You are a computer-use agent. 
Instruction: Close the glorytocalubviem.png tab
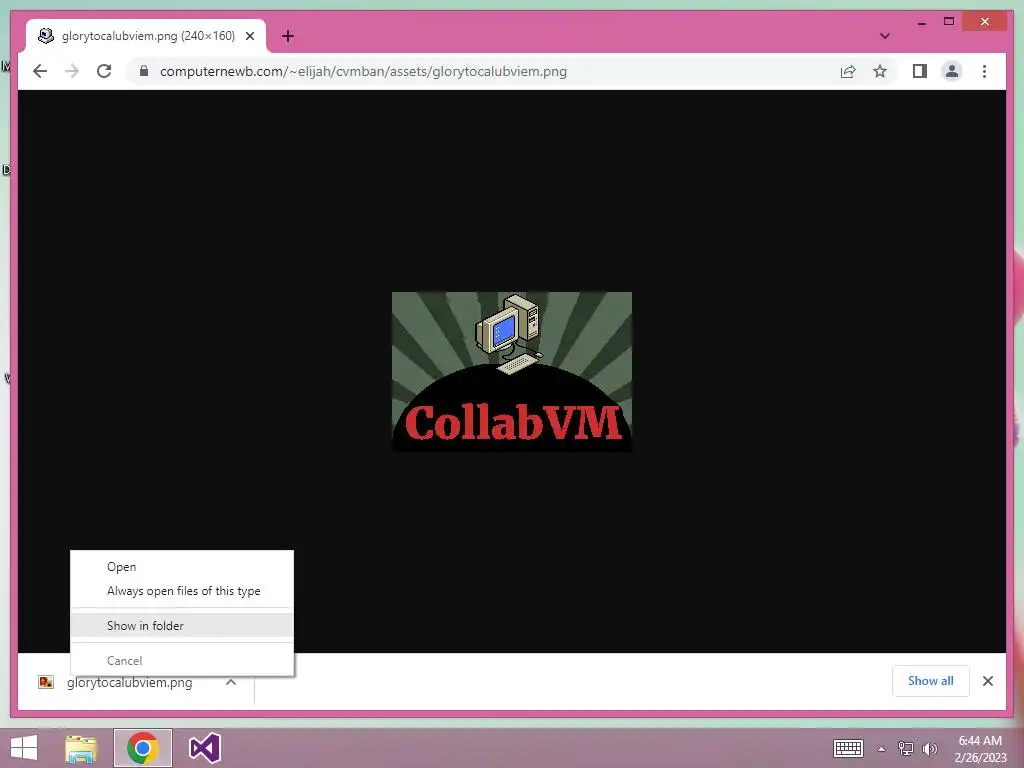pyautogui.click(x=249, y=36)
